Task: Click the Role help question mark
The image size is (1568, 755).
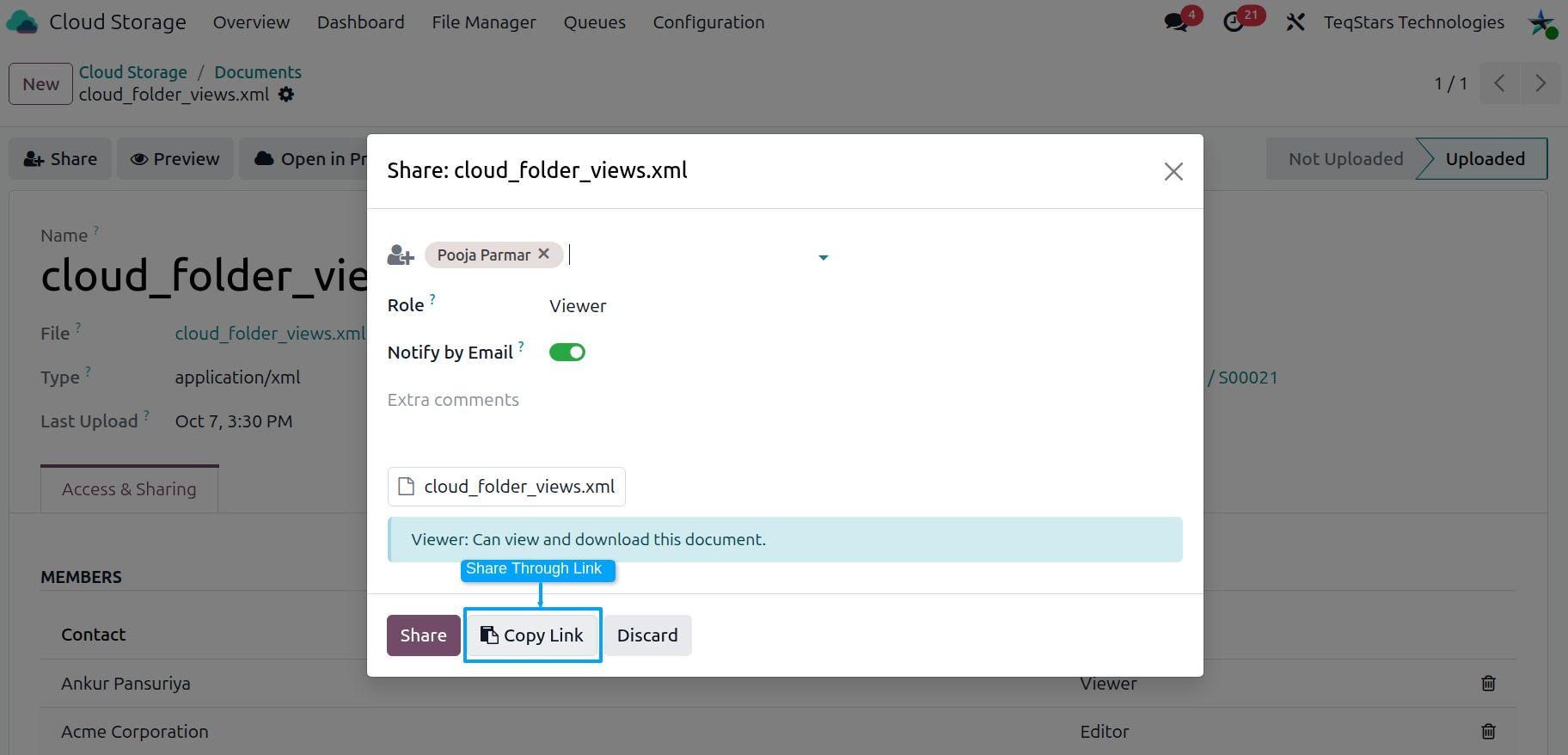Action: coord(432,298)
